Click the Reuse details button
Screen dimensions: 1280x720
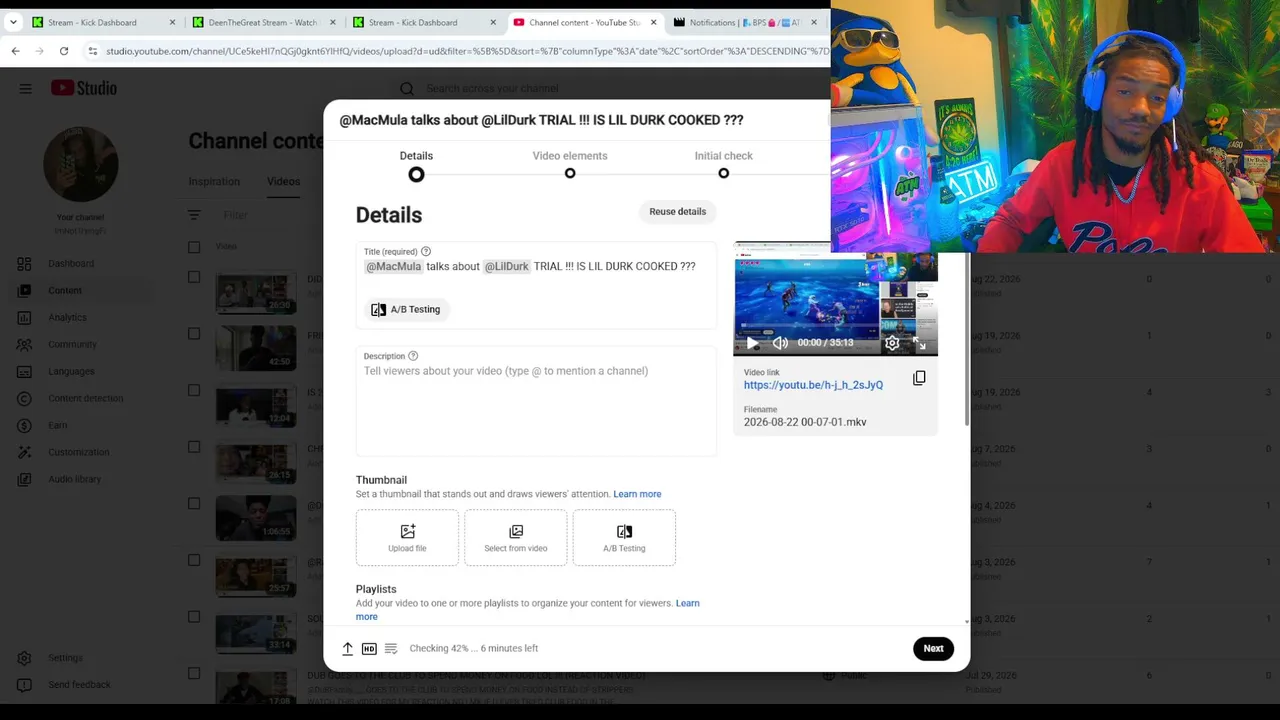click(x=677, y=212)
